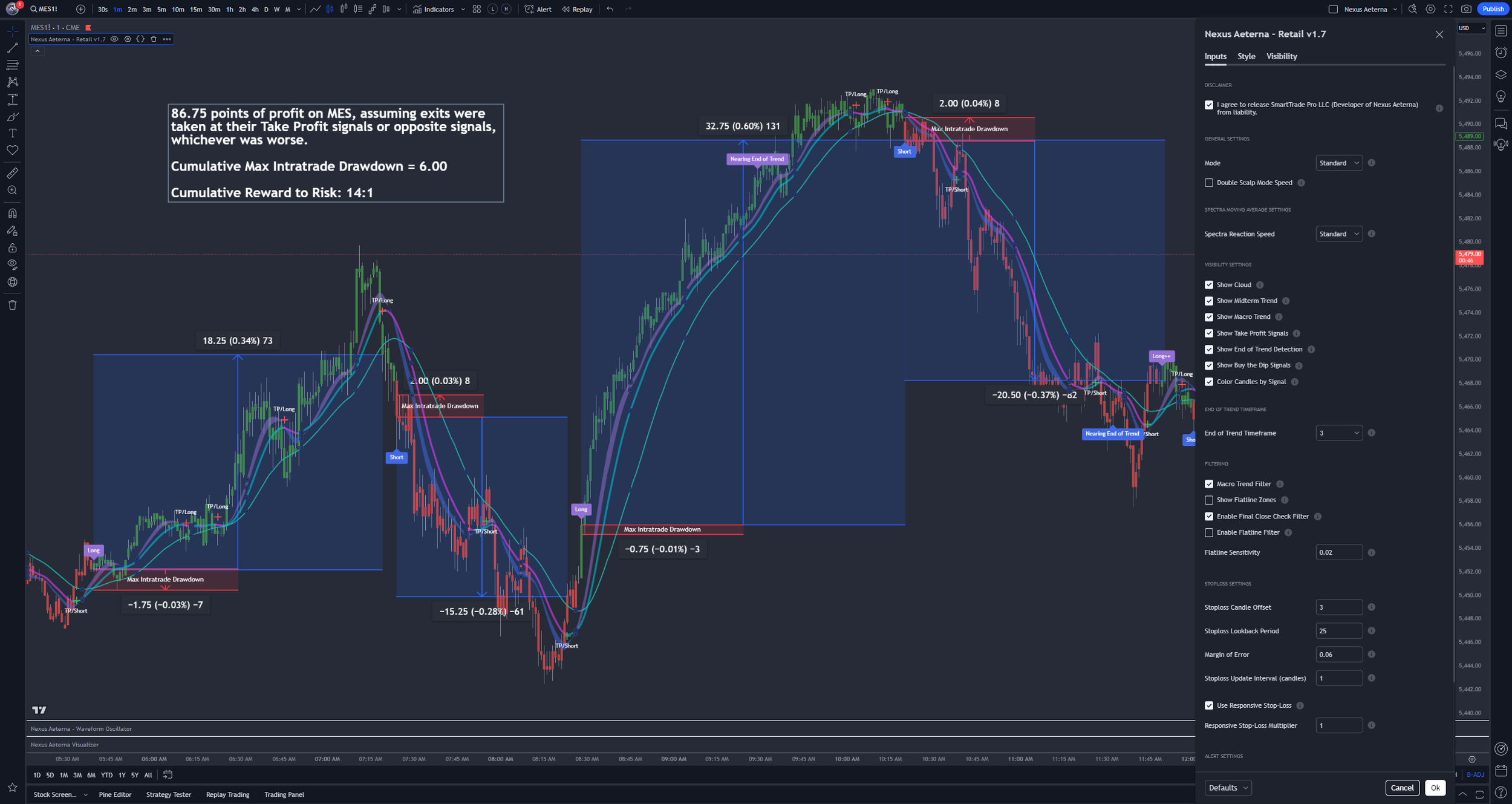Open the Trading Panel tab

point(284,795)
